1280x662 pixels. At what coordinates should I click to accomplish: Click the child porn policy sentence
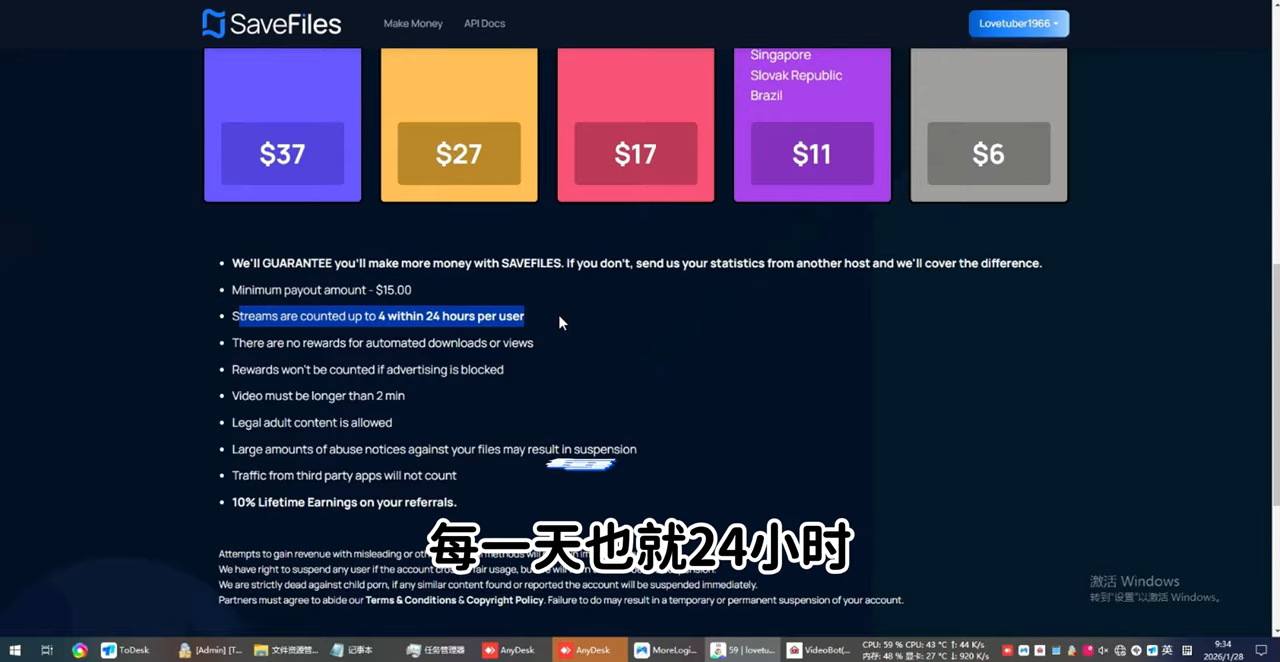[488, 585]
